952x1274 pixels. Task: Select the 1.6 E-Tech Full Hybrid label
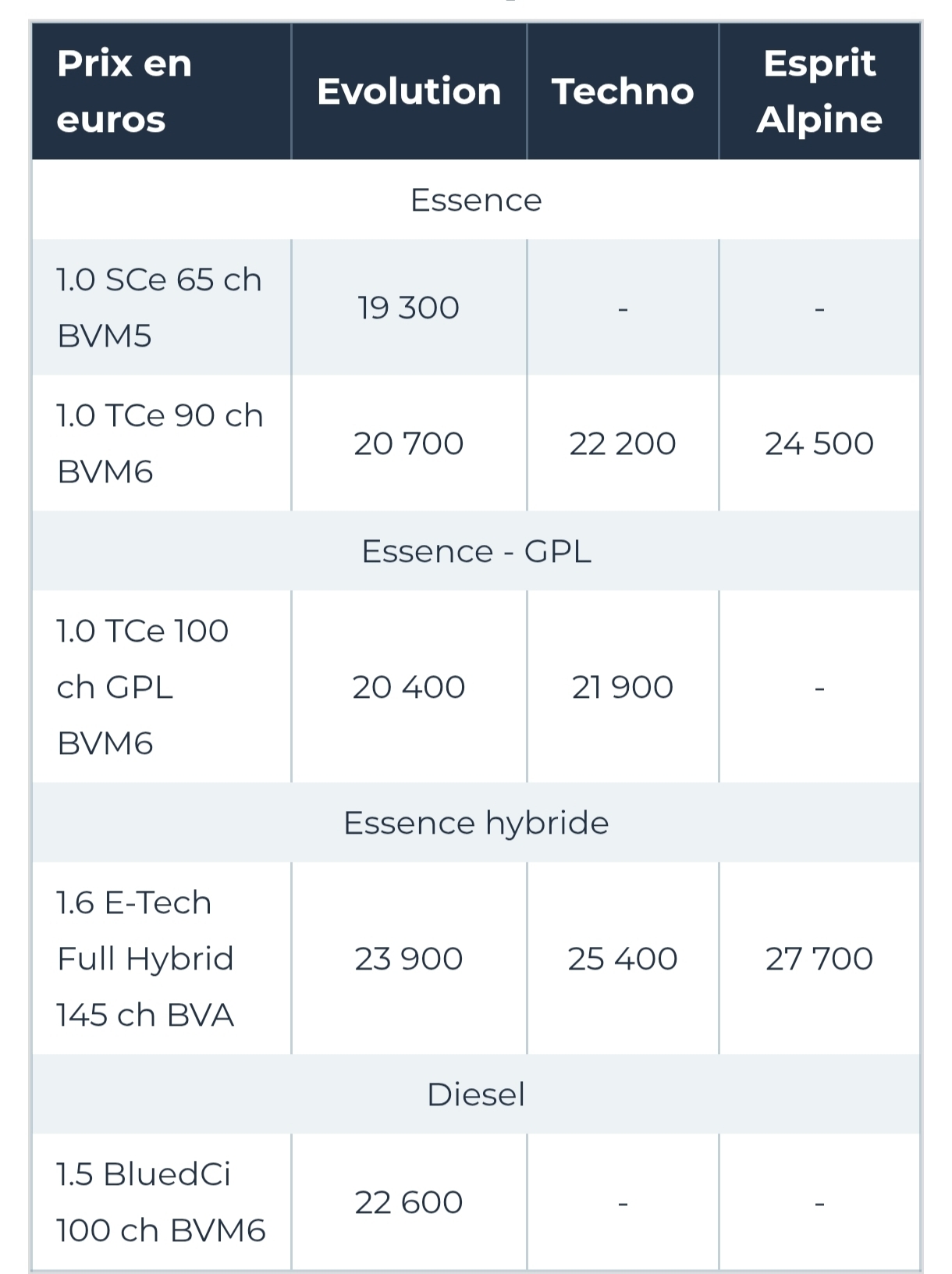145,959
